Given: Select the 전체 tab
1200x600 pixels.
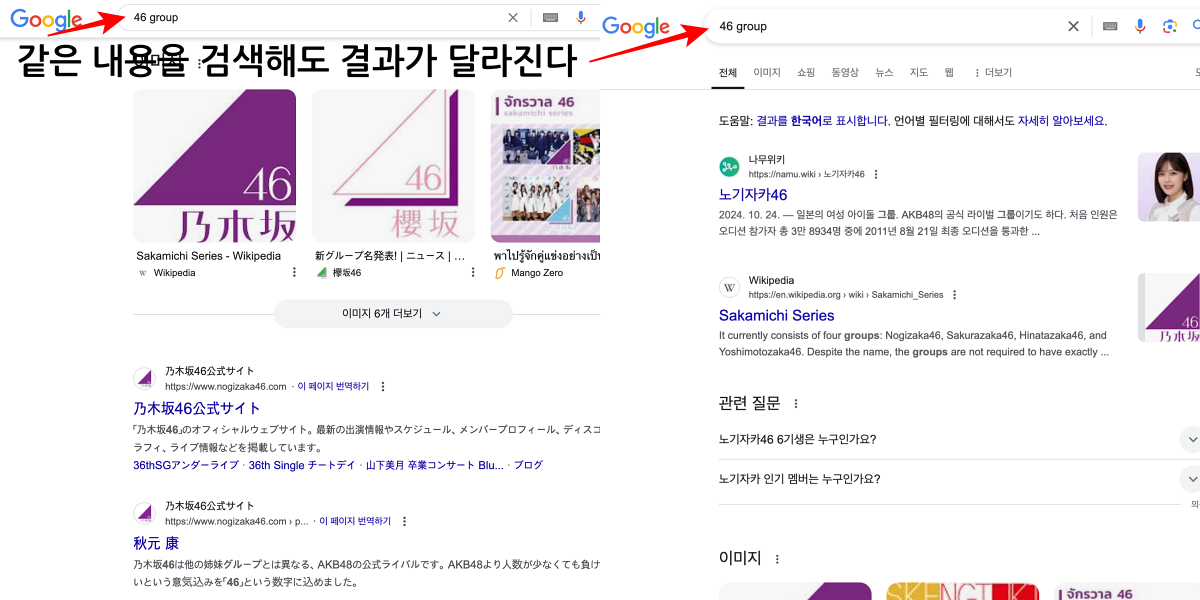Looking at the screenshot, I should (728, 72).
